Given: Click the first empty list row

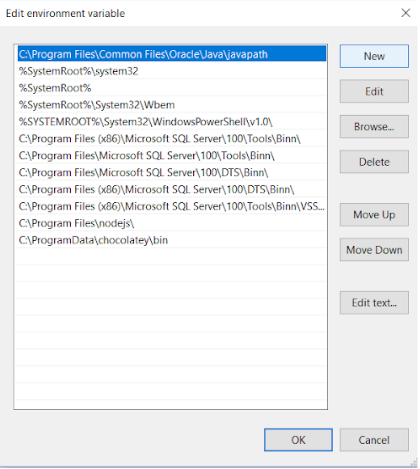Looking at the screenshot, I should click(171, 257).
